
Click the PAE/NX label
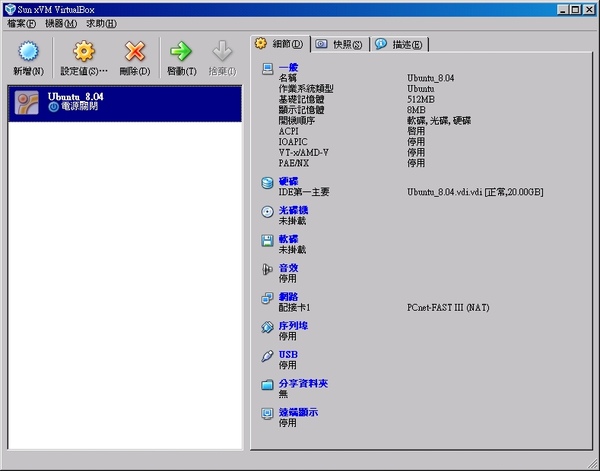click(293, 163)
